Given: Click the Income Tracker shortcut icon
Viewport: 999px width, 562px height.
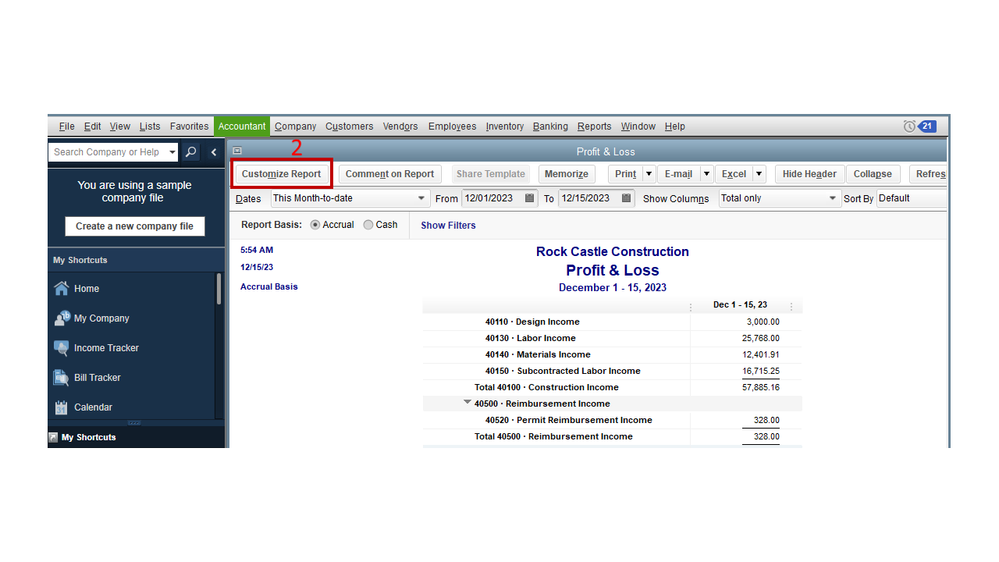Looking at the screenshot, I should tap(61, 348).
